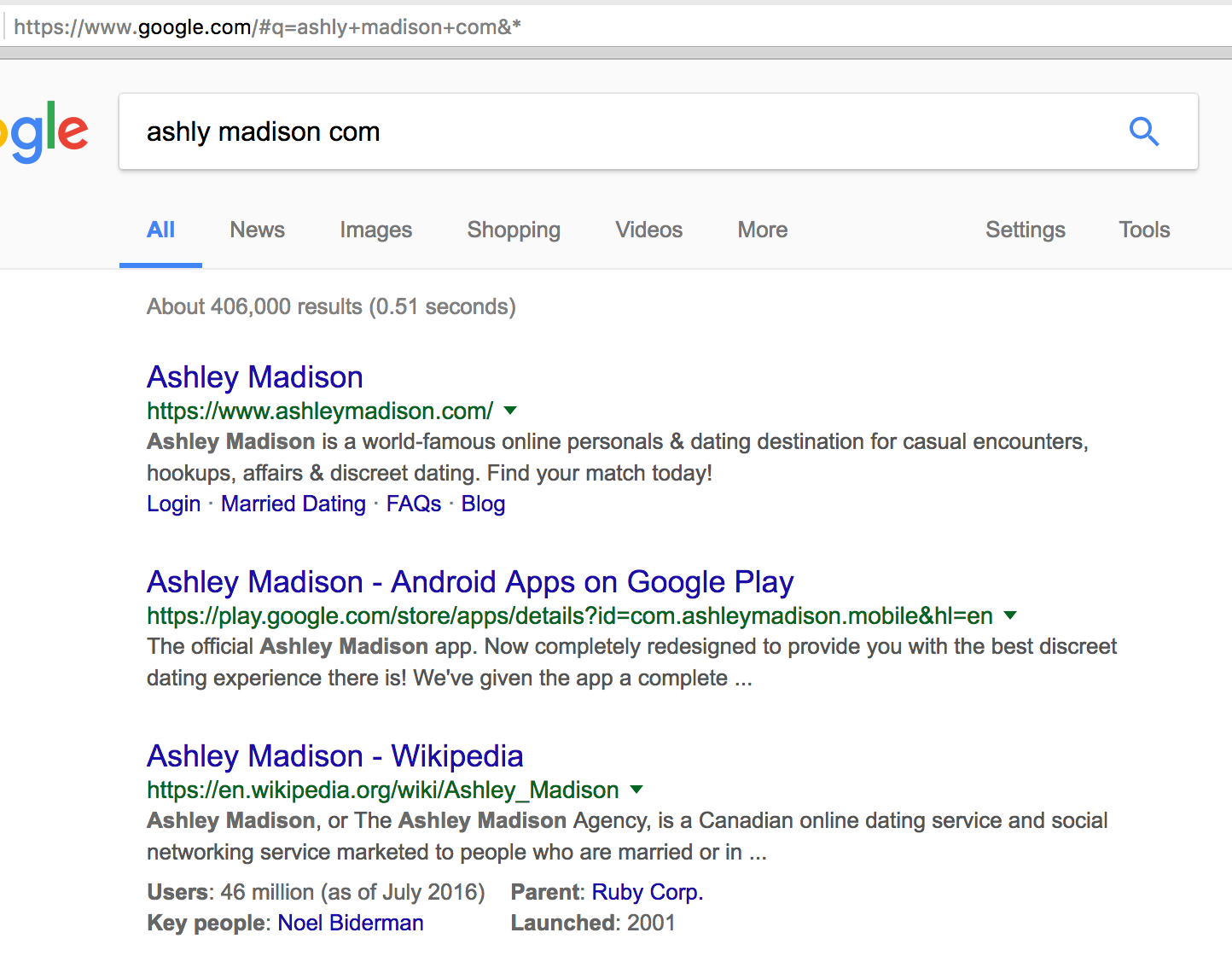Follow the Ruby Corp. parent link

(648, 892)
